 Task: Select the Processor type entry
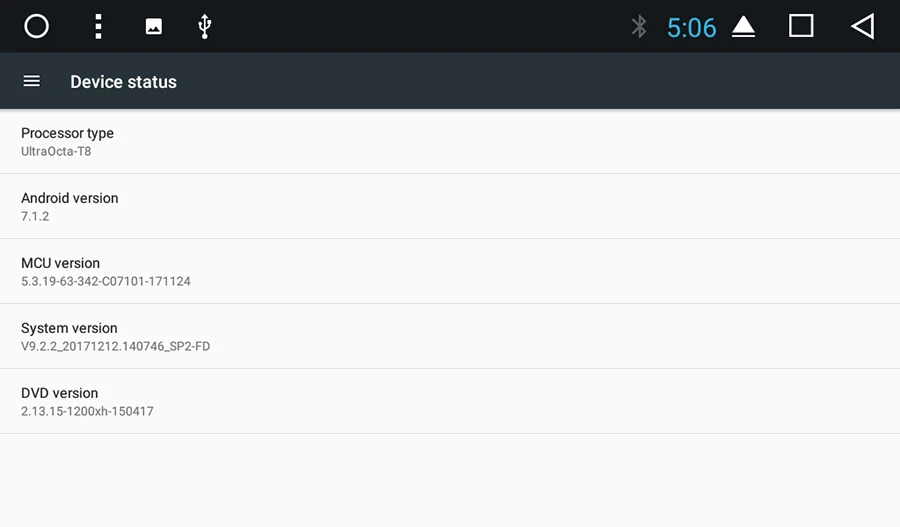tap(450, 141)
